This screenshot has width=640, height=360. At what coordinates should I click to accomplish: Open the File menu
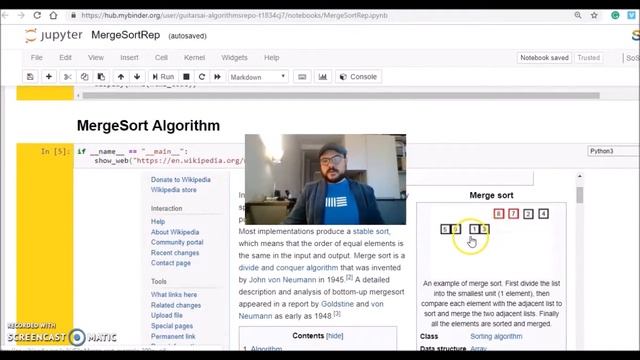(x=36, y=58)
